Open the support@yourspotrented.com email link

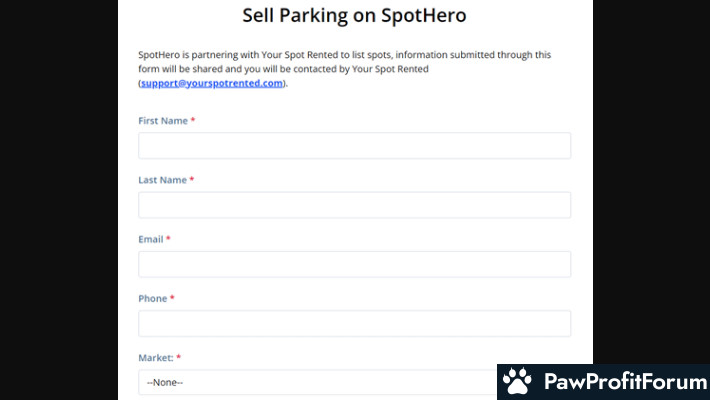click(x=211, y=83)
